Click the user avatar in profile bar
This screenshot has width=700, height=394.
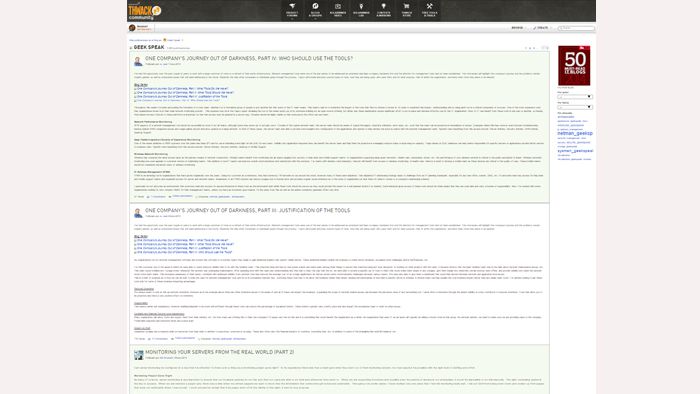tap(132, 28)
